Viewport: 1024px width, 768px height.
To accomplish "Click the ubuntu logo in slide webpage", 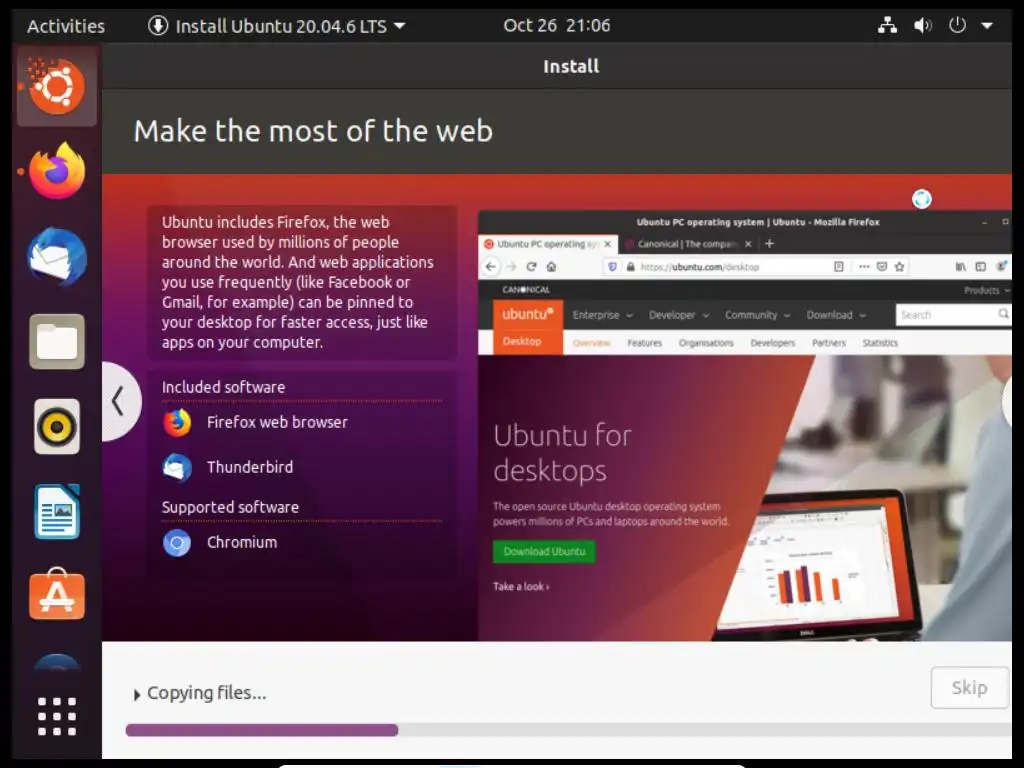I will (x=528, y=314).
